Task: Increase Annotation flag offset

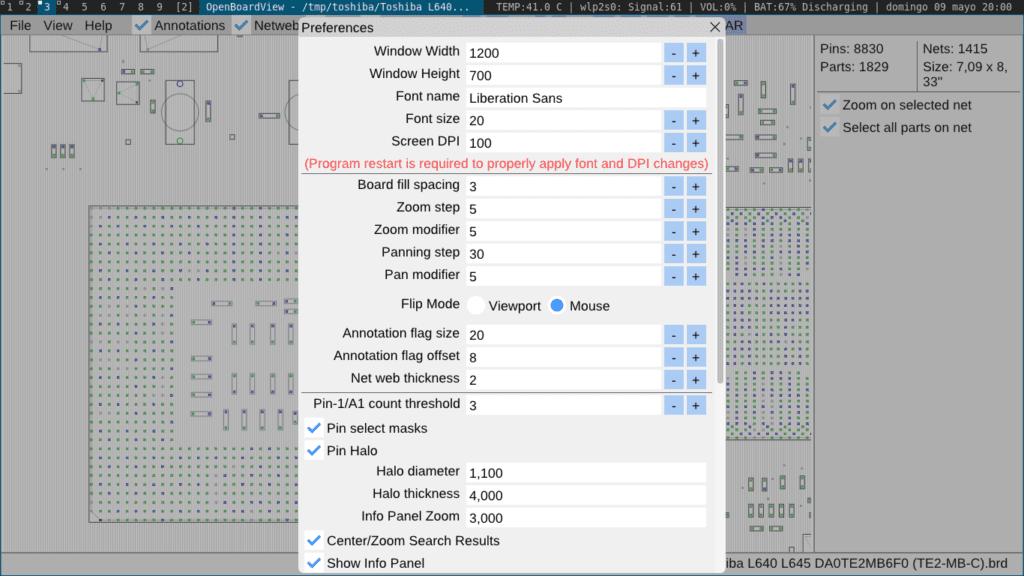Action: 696,357
